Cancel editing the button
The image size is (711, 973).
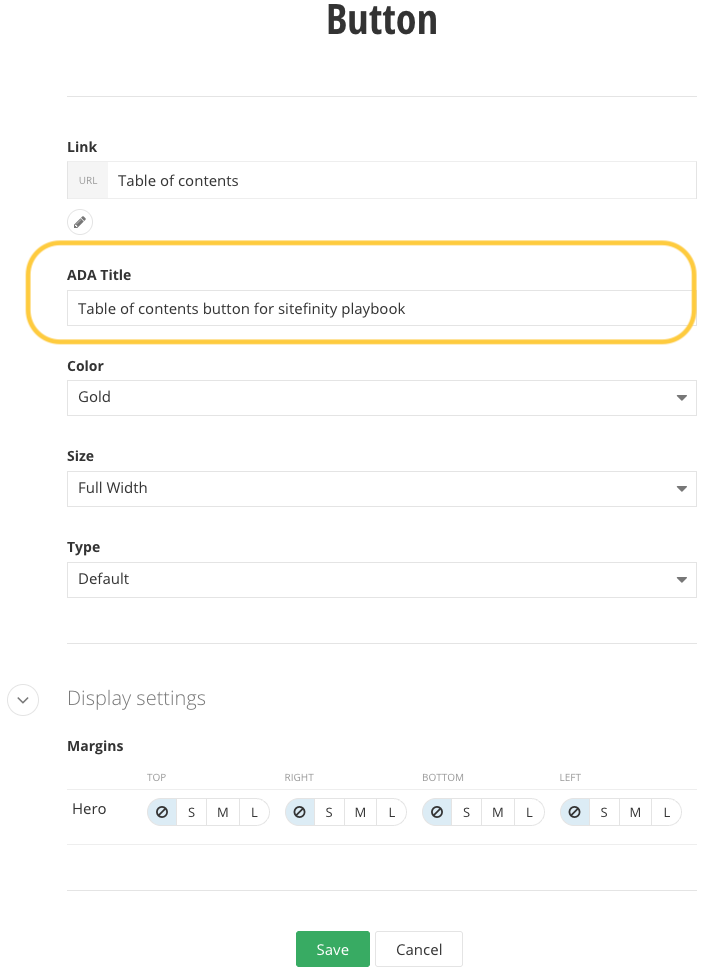[x=418, y=948]
